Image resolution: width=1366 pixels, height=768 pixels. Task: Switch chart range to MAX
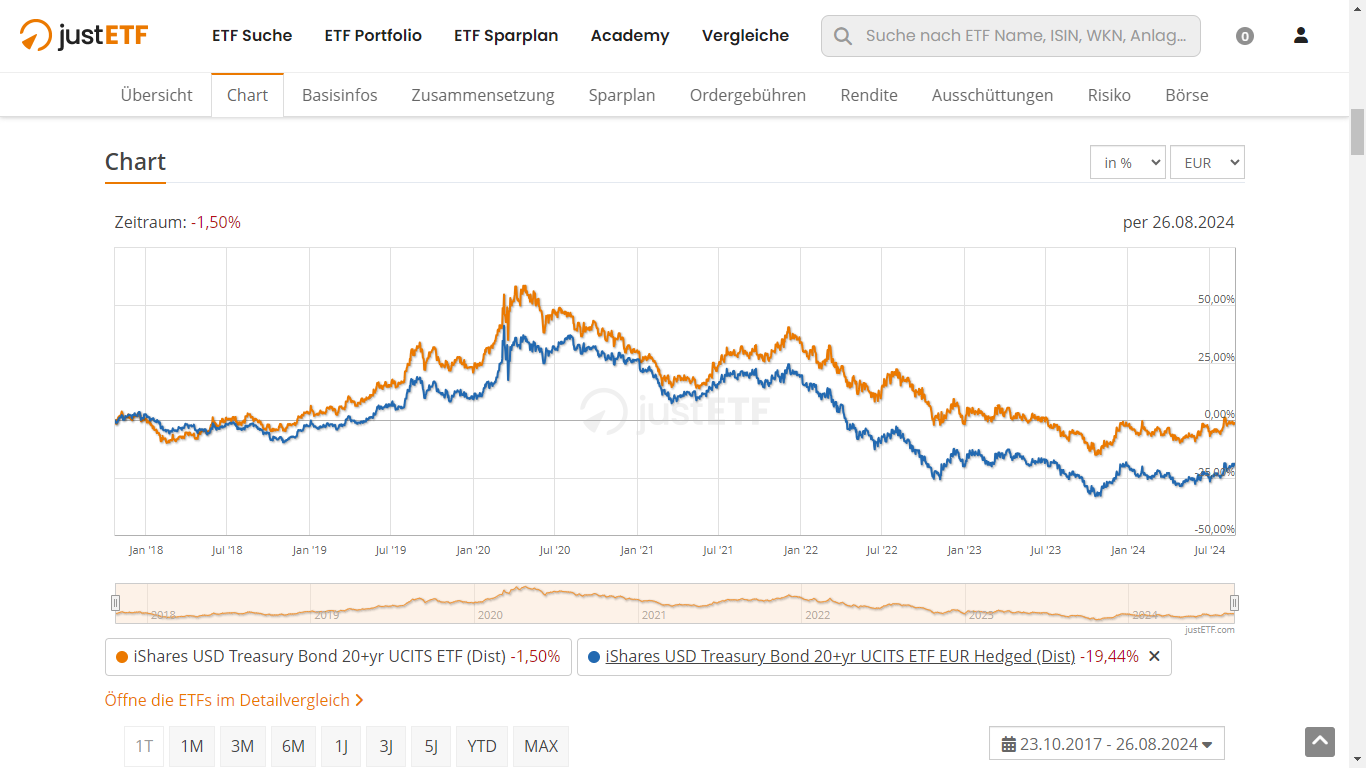tap(541, 746)
